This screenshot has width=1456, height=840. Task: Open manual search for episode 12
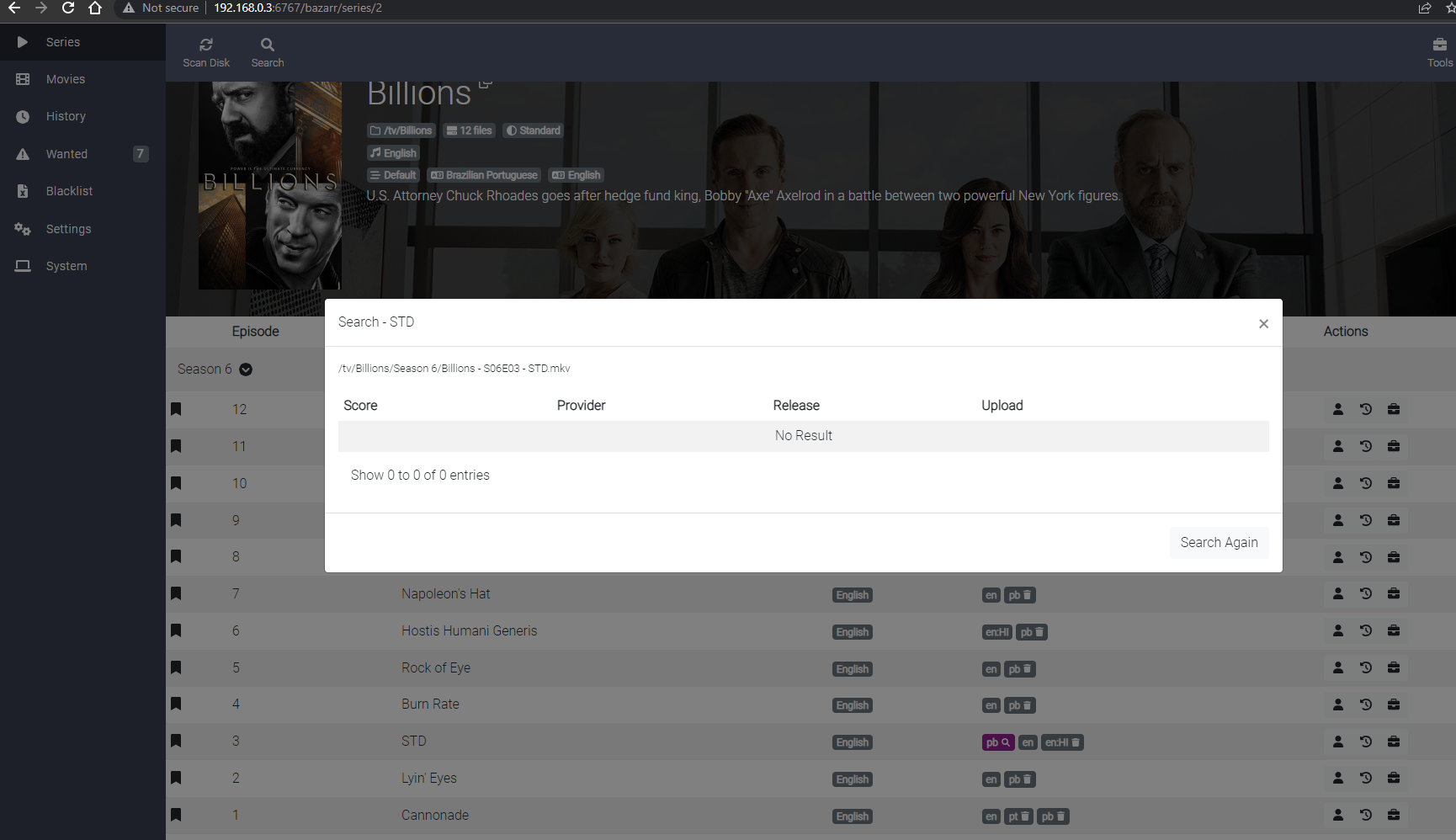(x=1338, y=409)
